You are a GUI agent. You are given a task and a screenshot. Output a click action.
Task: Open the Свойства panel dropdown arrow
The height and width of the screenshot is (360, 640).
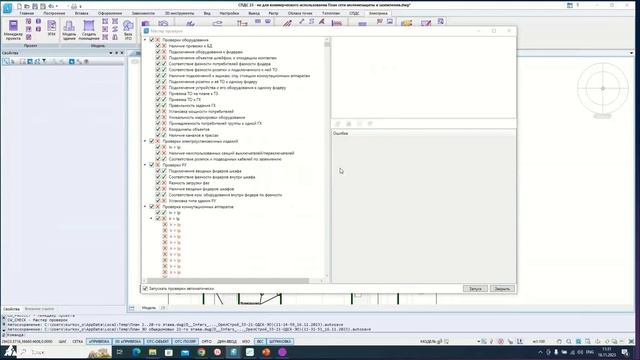pyautogui.click(x=111, y=53)
